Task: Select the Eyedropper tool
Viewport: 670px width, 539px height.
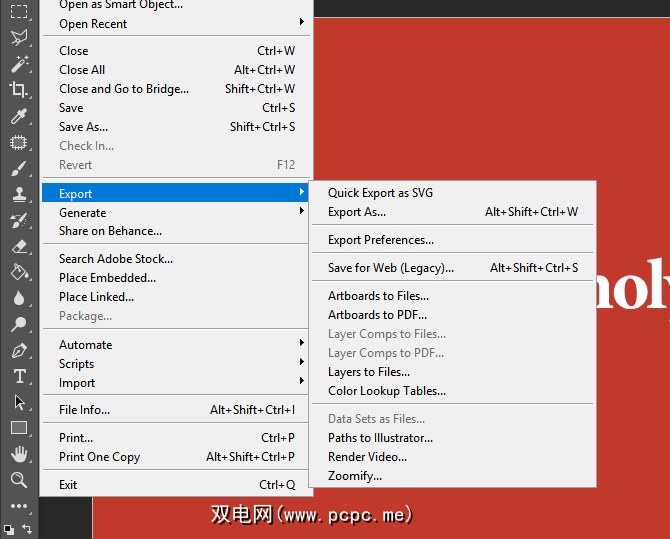Action: [19, 116]
